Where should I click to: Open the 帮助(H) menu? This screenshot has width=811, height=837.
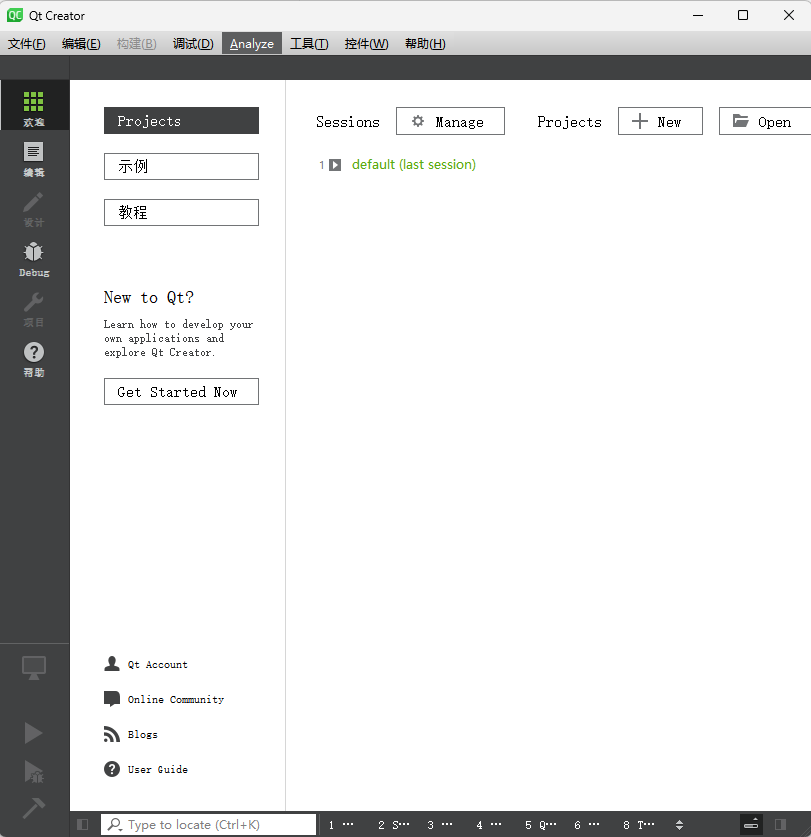(x=426, y=44)
